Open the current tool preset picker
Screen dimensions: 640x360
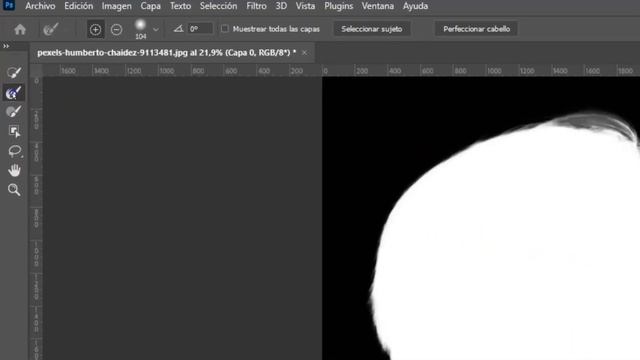51,29
